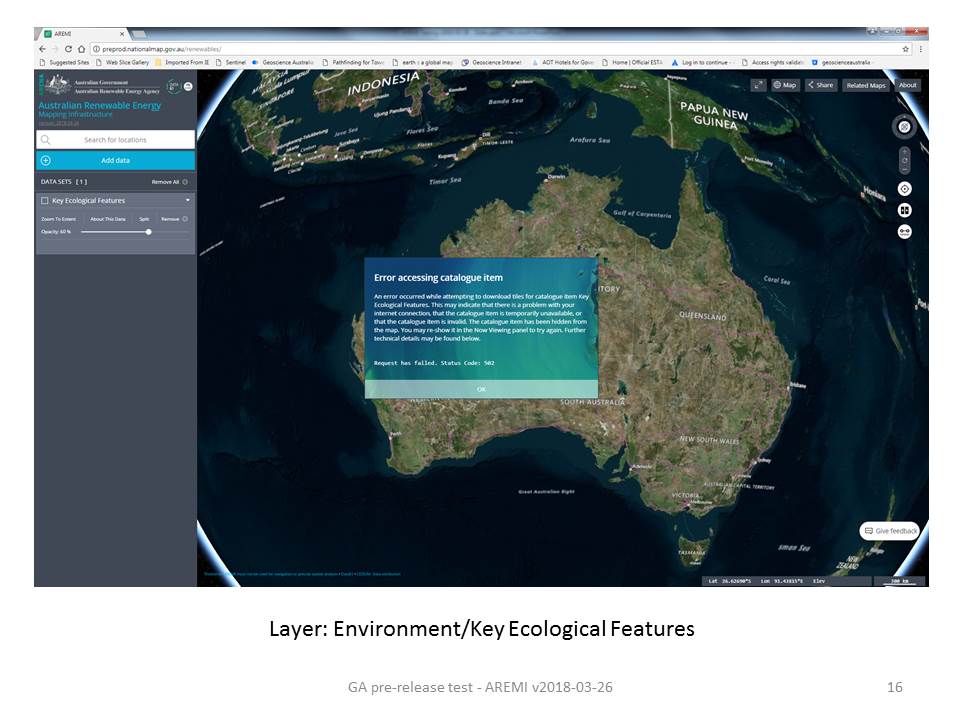Close the AREMI browser tab

[x=122, y=34]
